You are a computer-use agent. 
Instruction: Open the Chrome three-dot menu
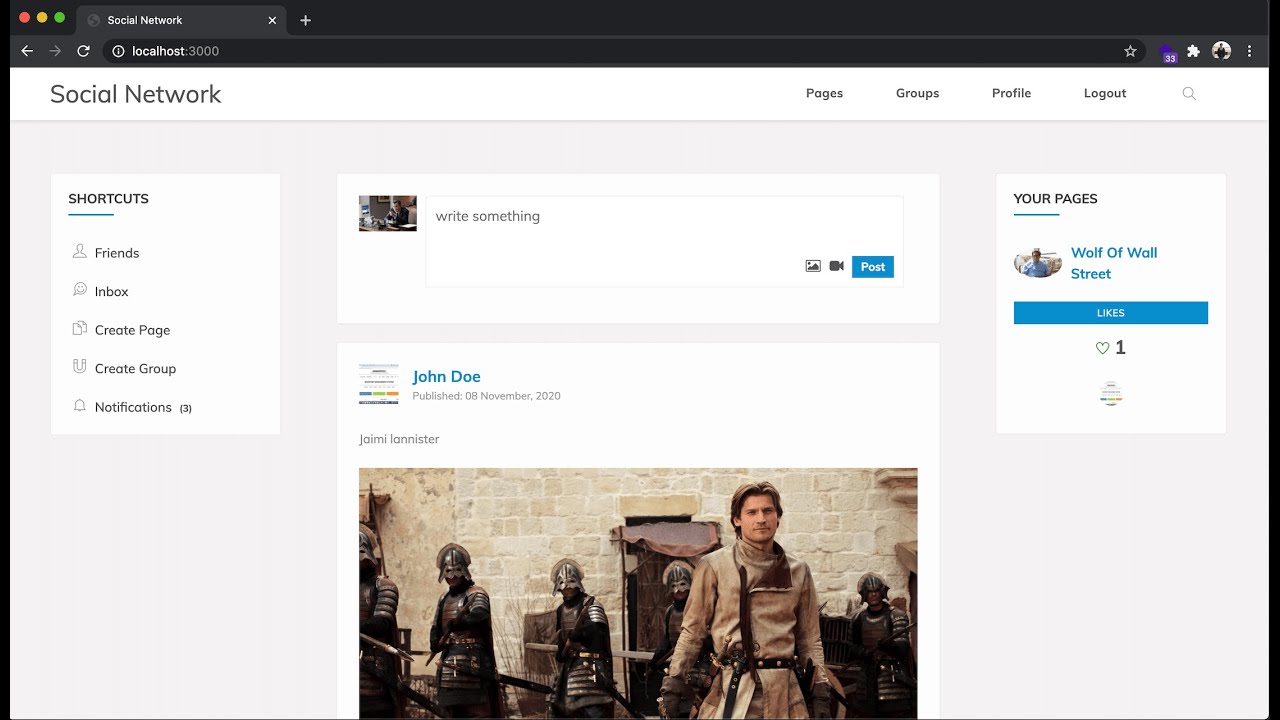click(1249, 51)
